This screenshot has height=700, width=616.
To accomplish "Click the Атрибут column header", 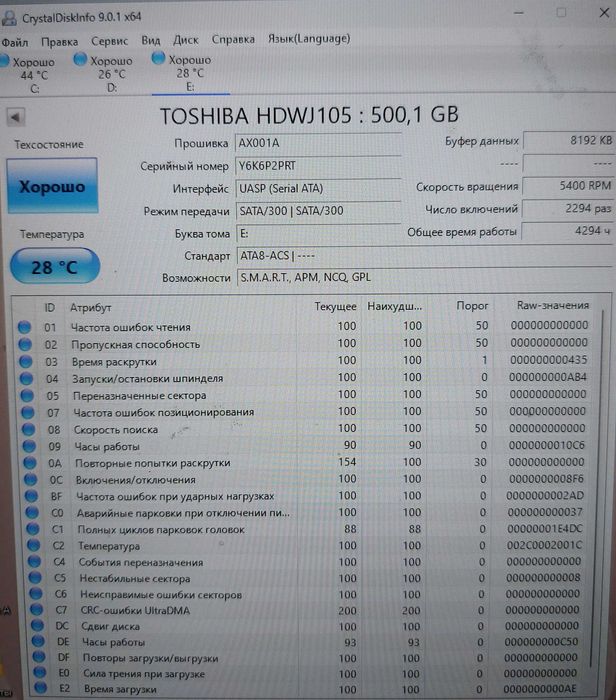I will pyautogui.click(x=90, y=308).
